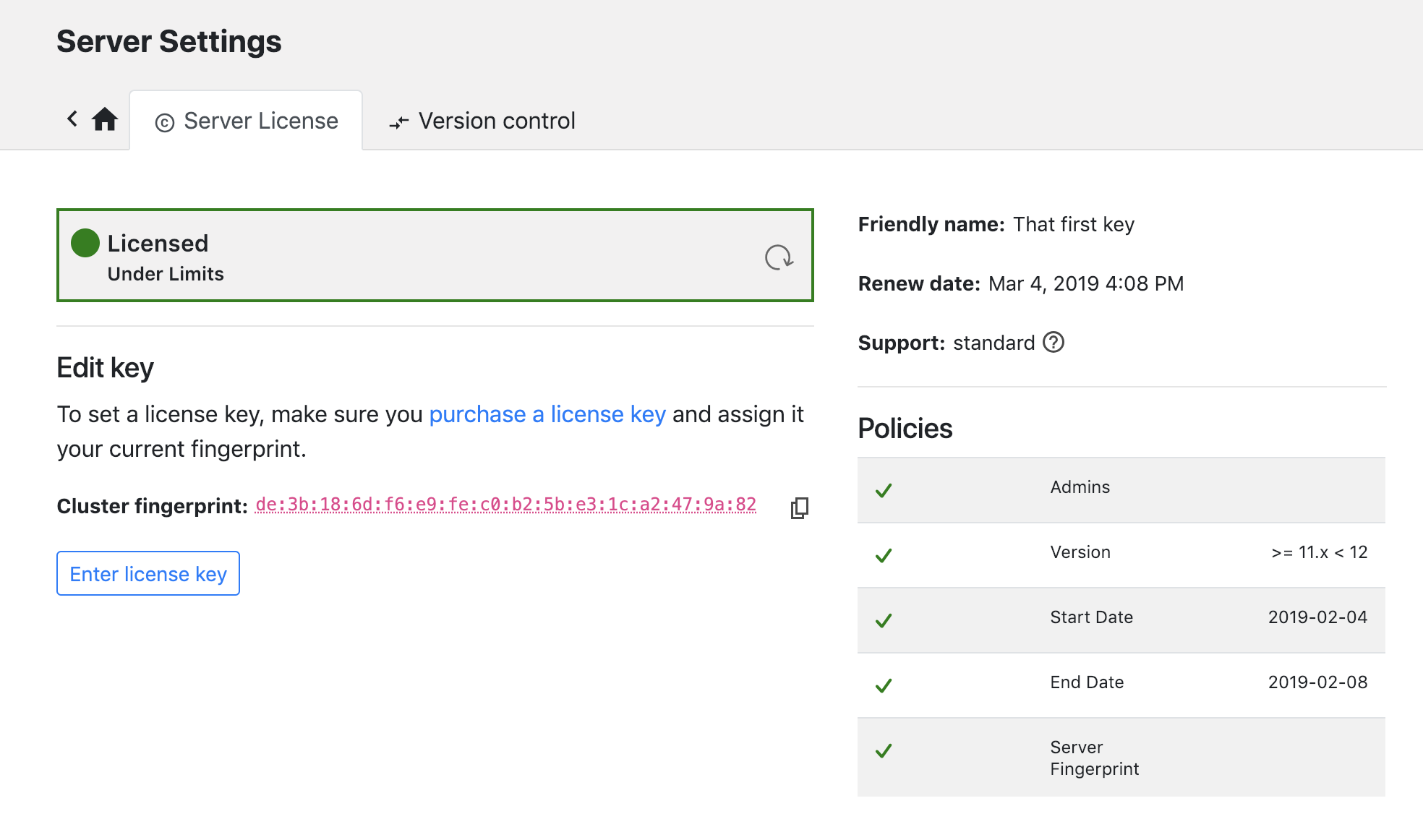Select the start date value 2019-02-04
The height and width of the screenshot is (840, 1423).
[1318, 617]
